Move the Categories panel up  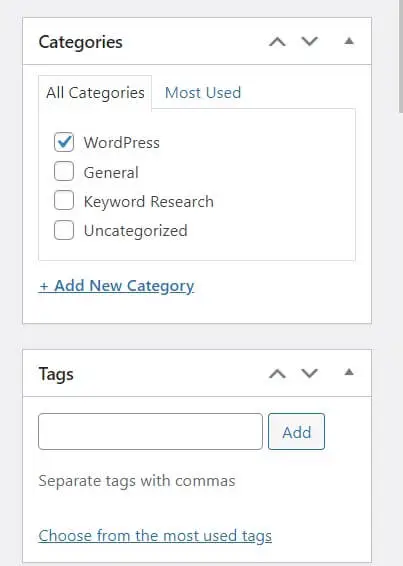(277, 42)
